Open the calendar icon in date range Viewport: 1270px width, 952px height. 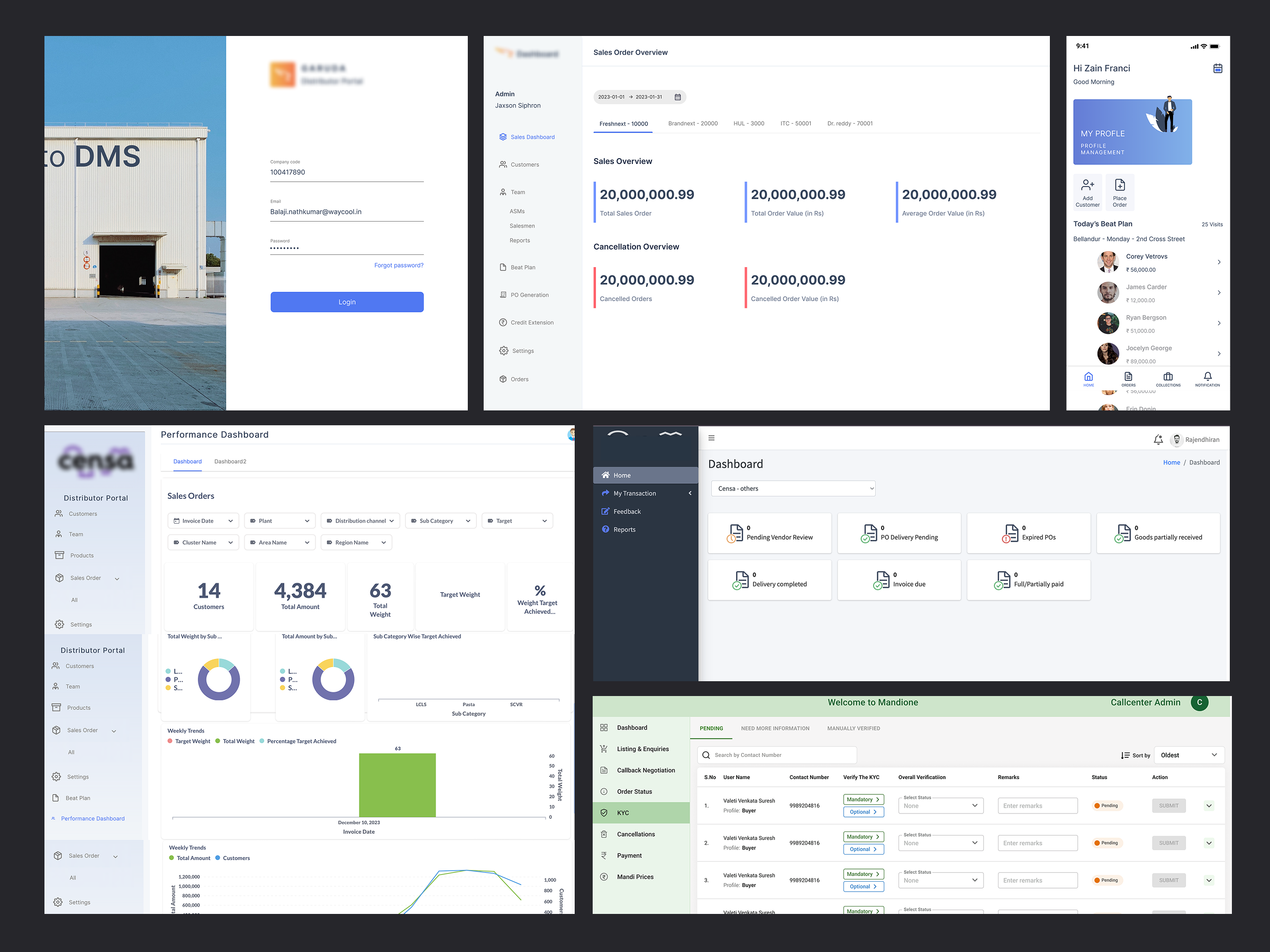coord(677,97)
